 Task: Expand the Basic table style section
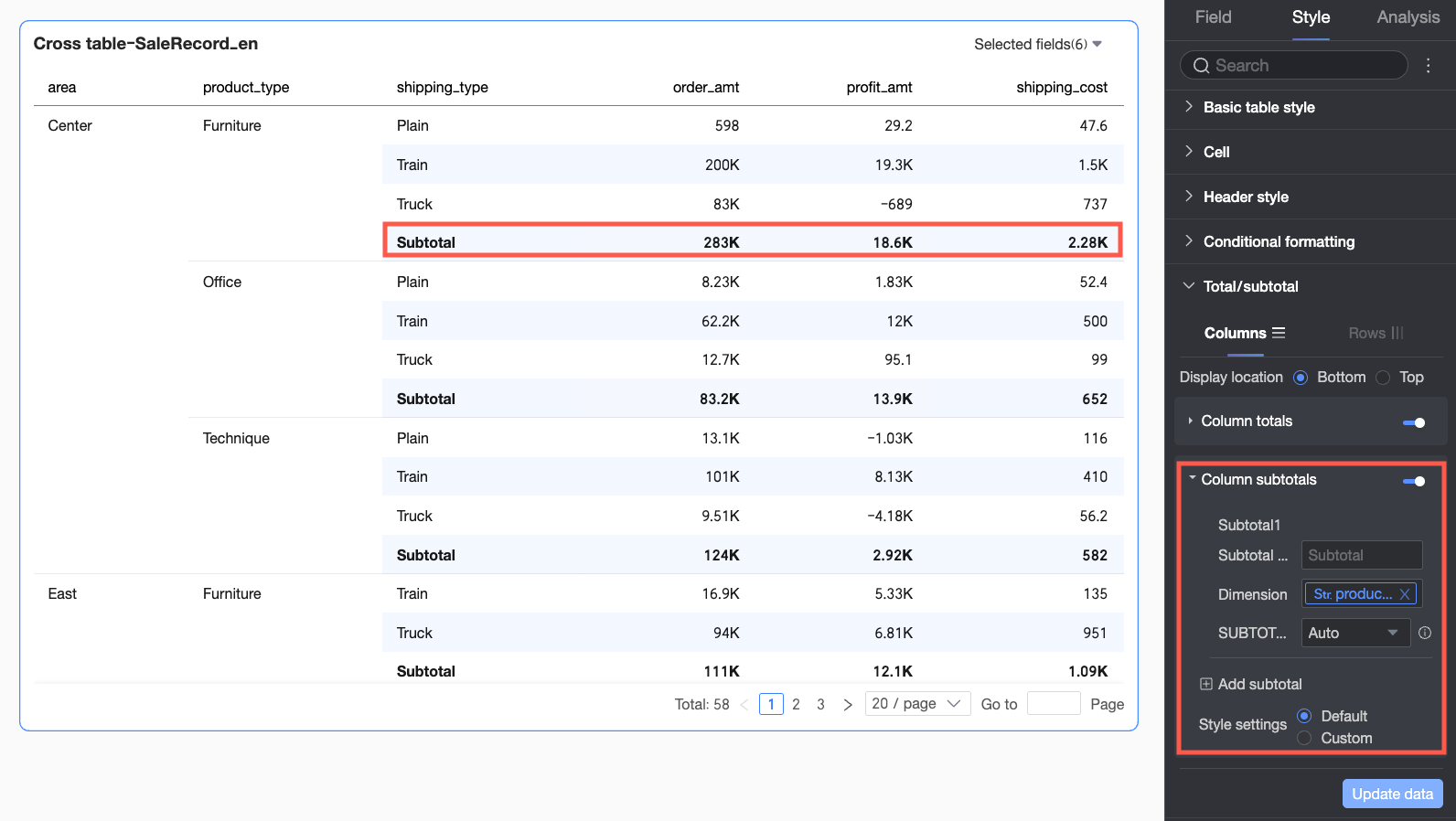point(1258,108)
